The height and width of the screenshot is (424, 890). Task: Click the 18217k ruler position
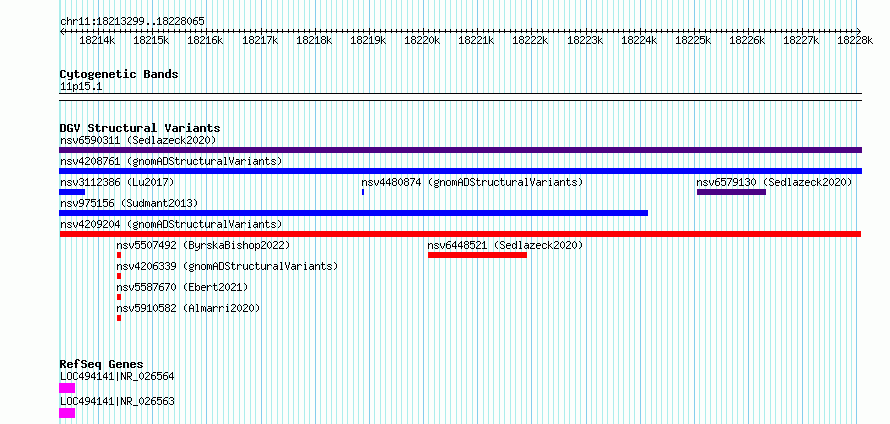coord(260,40)
